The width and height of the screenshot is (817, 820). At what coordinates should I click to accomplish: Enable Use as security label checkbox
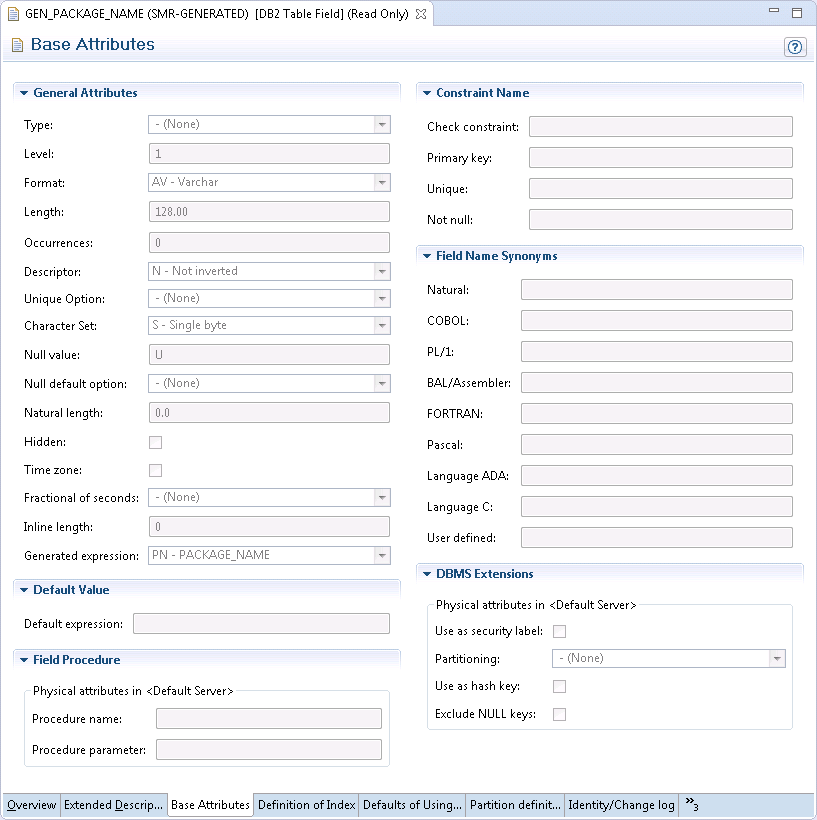coord(560,631)
